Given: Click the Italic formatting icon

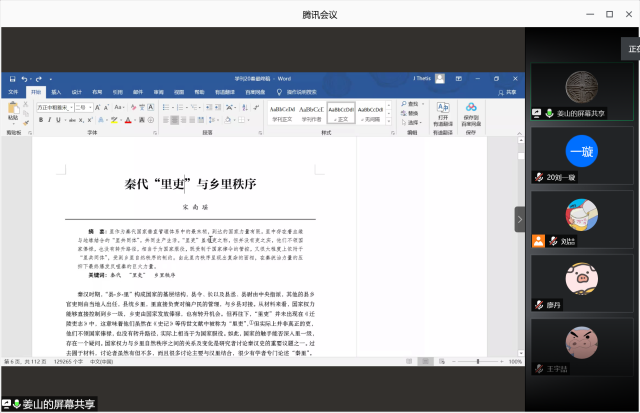Looking at the screenshot, I should pos(48,119).
